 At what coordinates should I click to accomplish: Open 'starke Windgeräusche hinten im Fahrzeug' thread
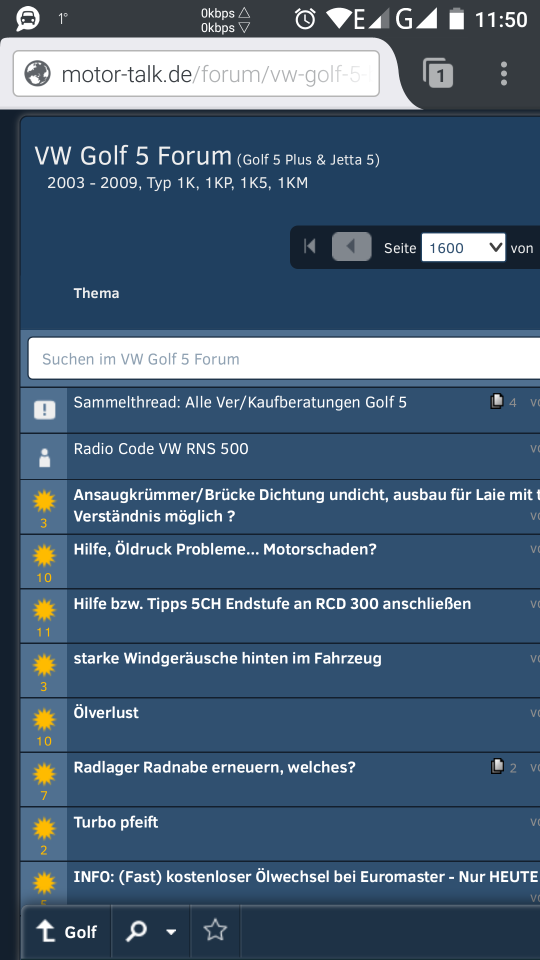tap(227, 658)
